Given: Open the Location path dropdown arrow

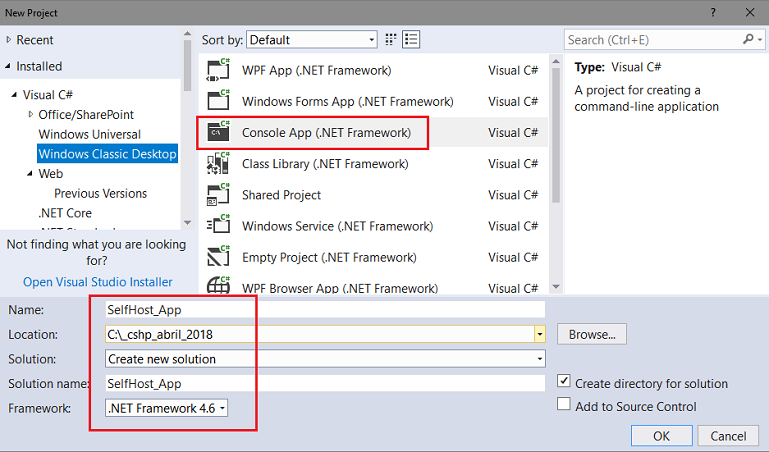Looking at the screenshot, I should click(539, 334).
